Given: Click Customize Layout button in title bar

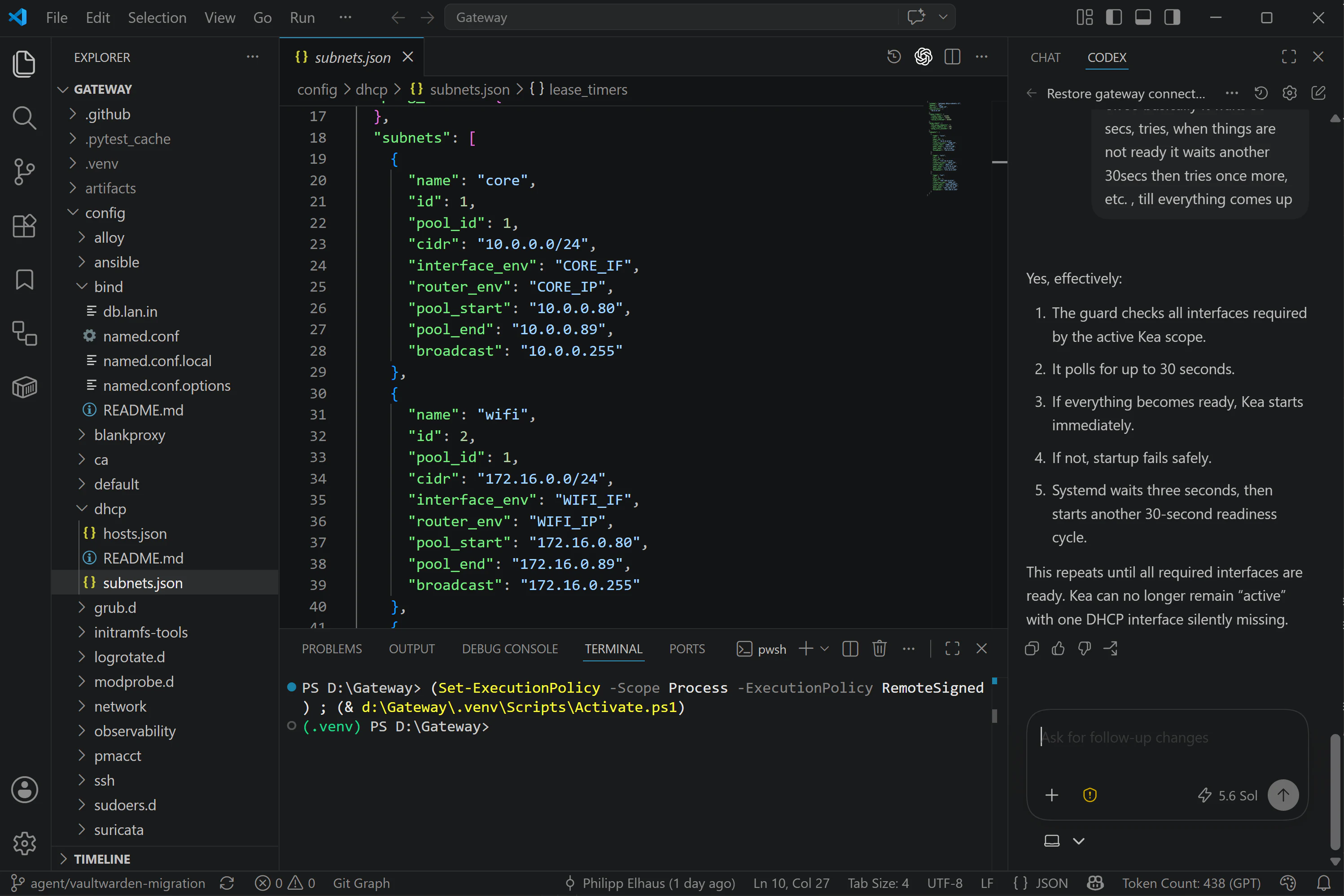Looking at the screenshot, I should [x=1085, y=17].
